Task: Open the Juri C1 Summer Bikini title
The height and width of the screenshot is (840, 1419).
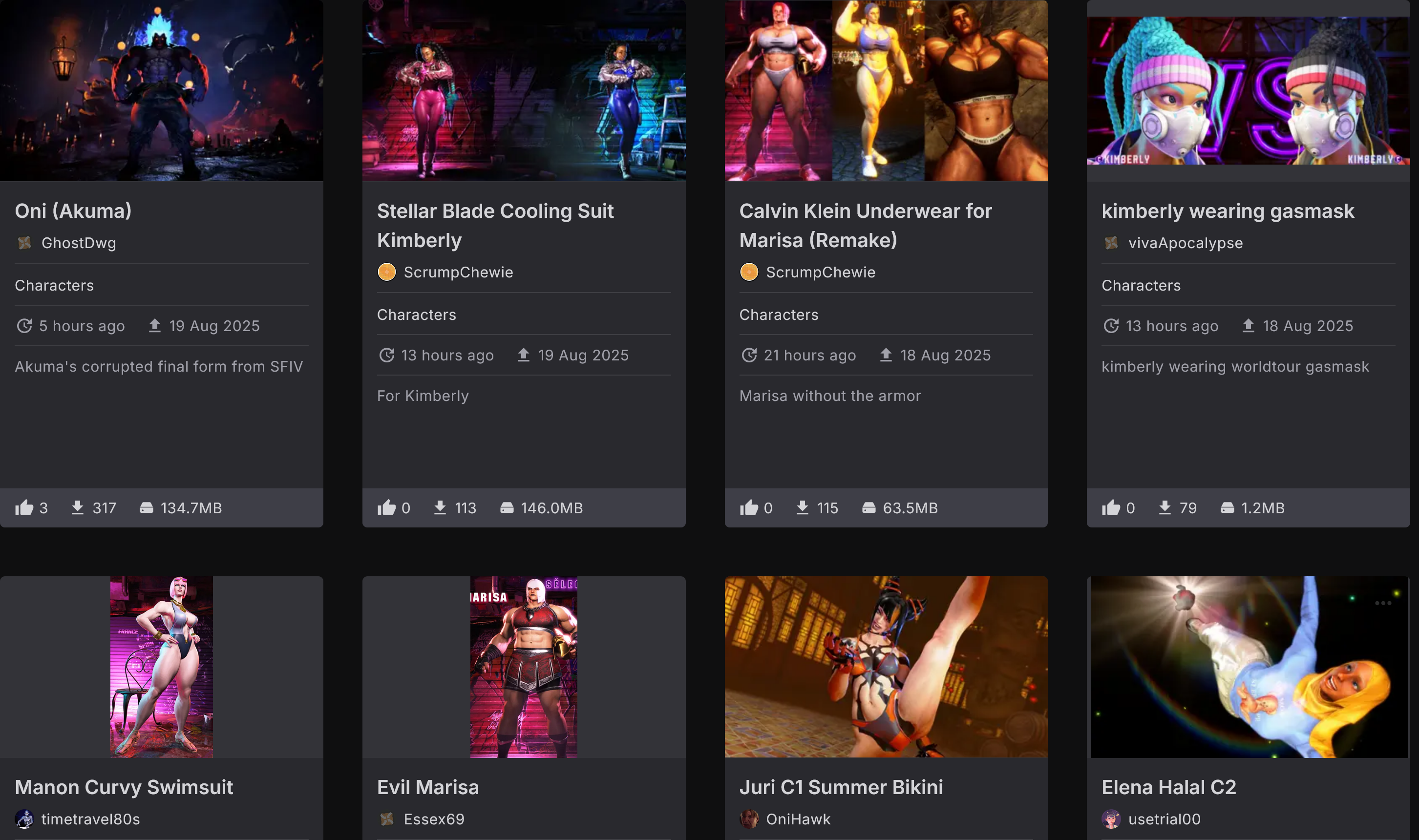Action: tap(841, 787)
